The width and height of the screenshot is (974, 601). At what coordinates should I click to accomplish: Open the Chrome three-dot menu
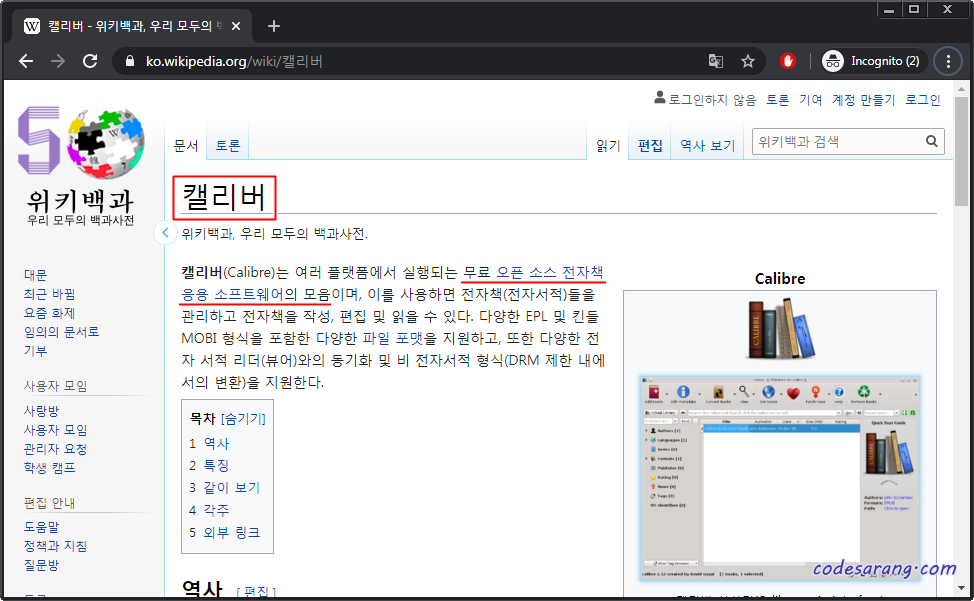948,61
